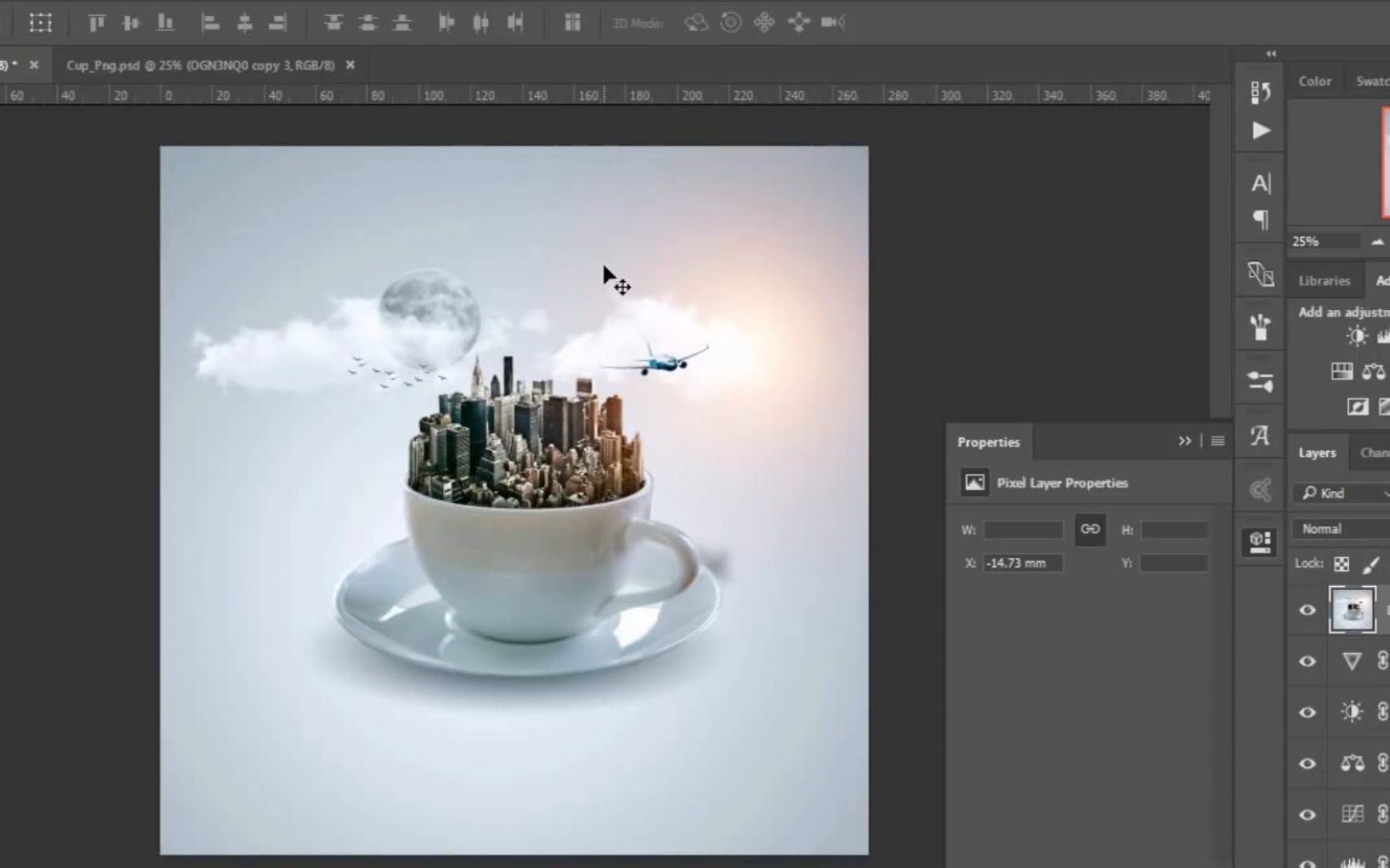This screenshot has width=1390, height=868.
Task: Toggle visibility of the Color Balance layer
Action: 1307,764
